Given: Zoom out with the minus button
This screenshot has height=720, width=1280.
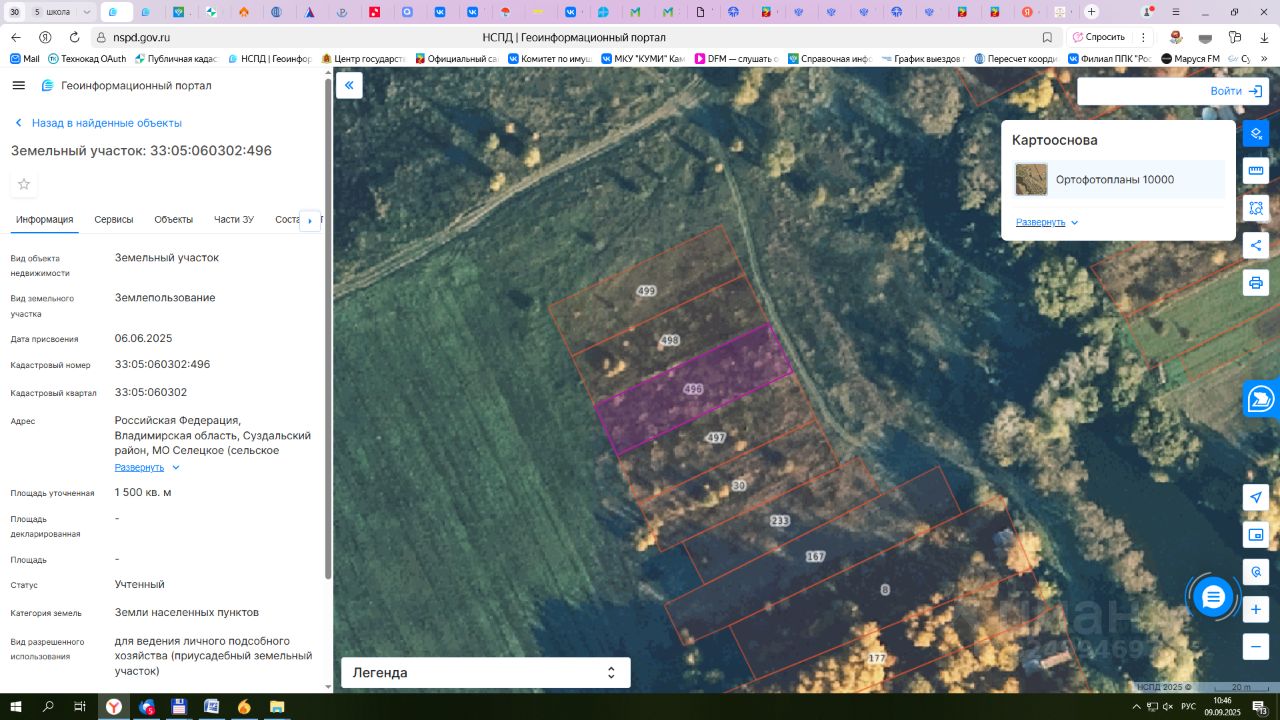Looking at the screenshot, I should [1256, 647].
